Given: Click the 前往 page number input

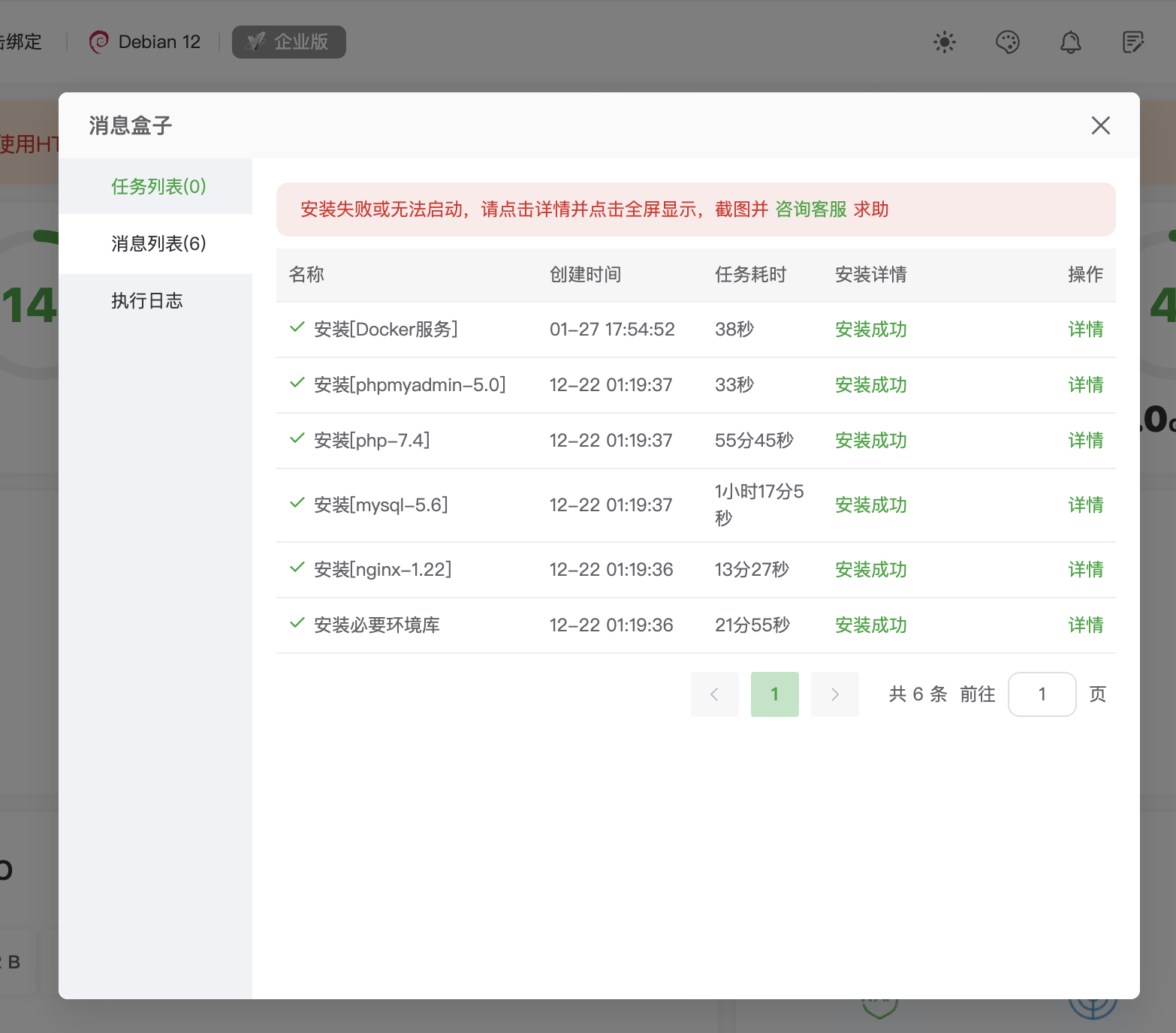Looking at the screenshot, I should click(x=1042, y=694).
